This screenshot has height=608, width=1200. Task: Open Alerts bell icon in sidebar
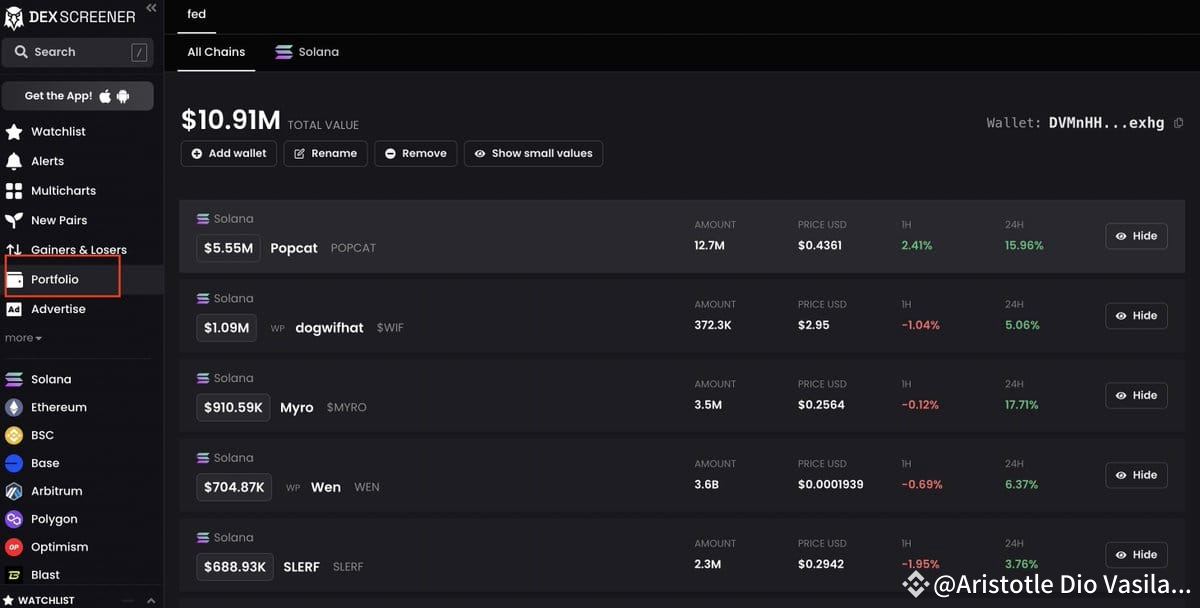pos(14,161)
